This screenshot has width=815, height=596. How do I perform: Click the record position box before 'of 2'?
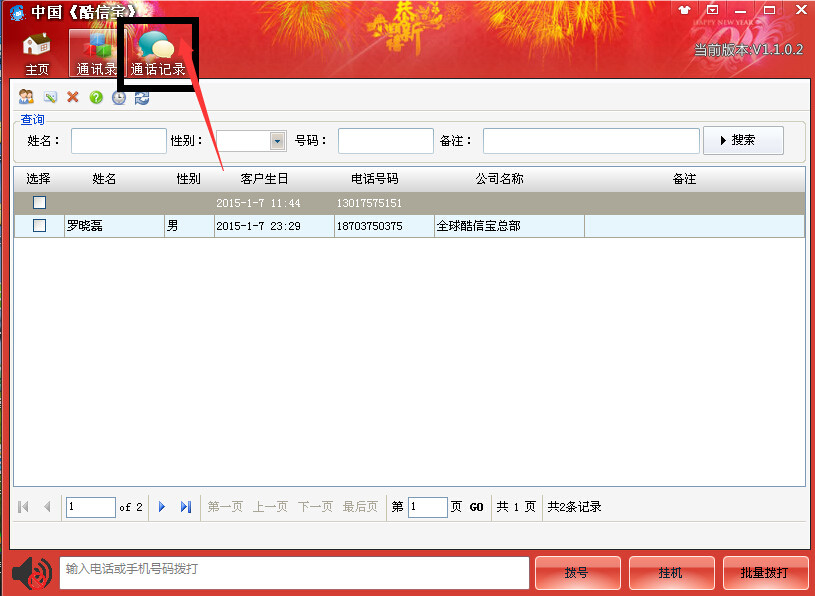tap(90, 507)
